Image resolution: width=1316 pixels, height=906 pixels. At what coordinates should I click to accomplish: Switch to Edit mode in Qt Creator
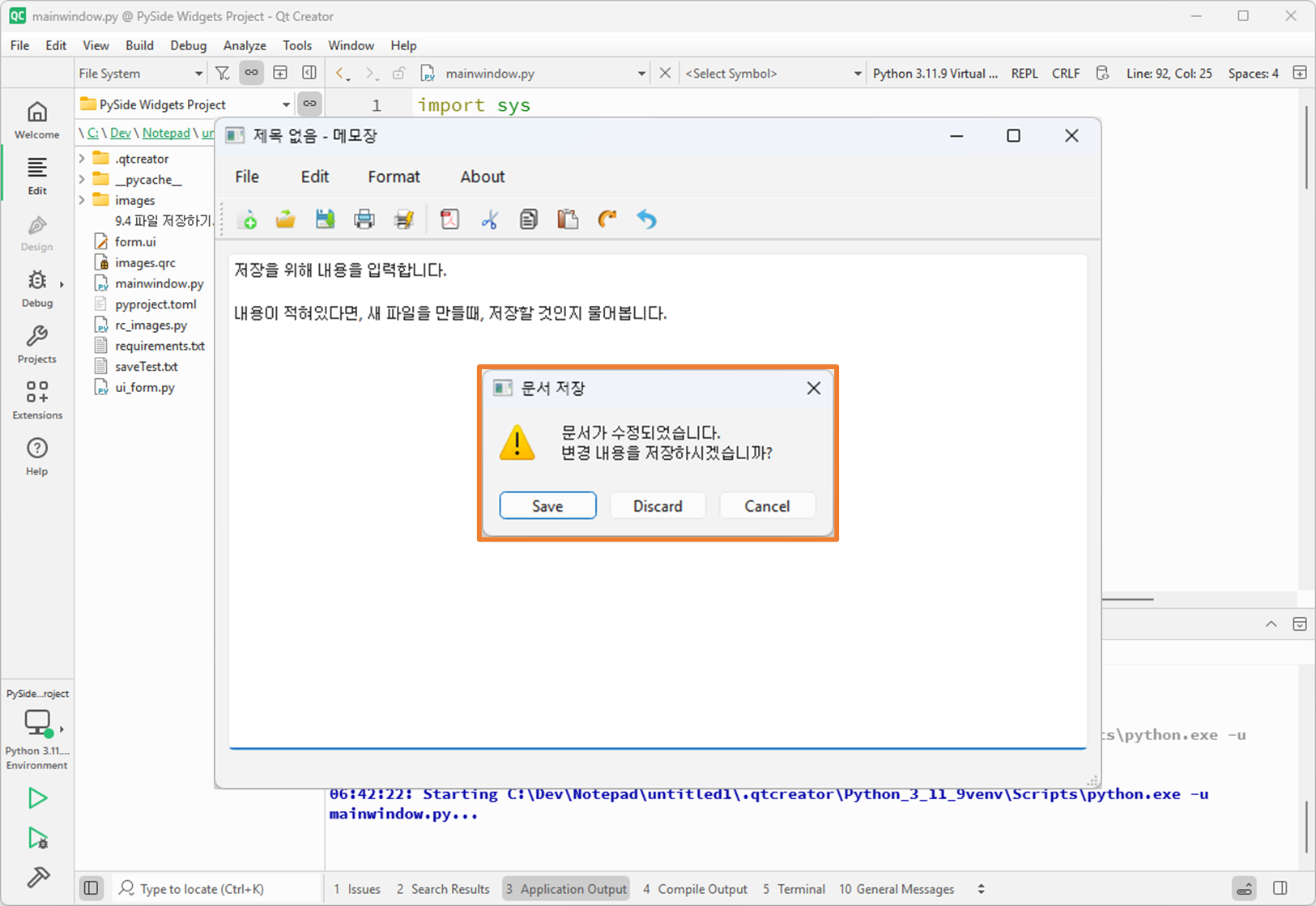[37, 176]
